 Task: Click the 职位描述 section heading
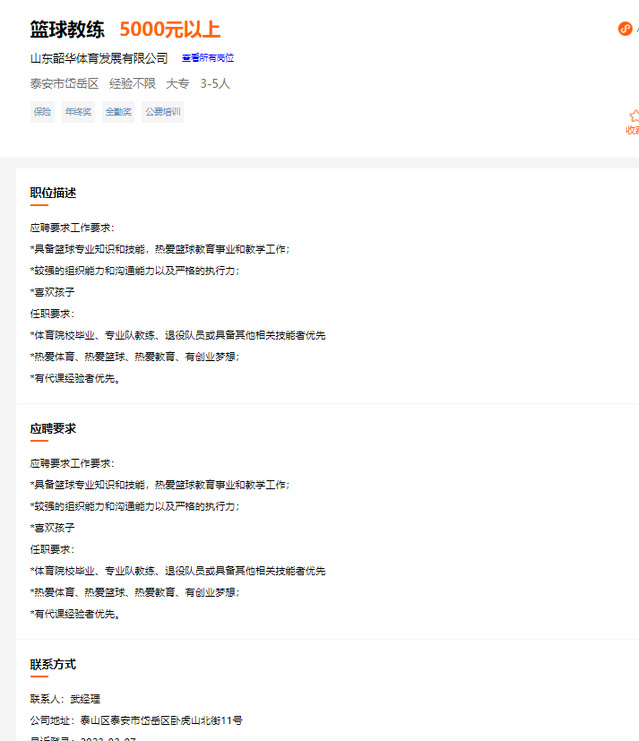[53, 193]
